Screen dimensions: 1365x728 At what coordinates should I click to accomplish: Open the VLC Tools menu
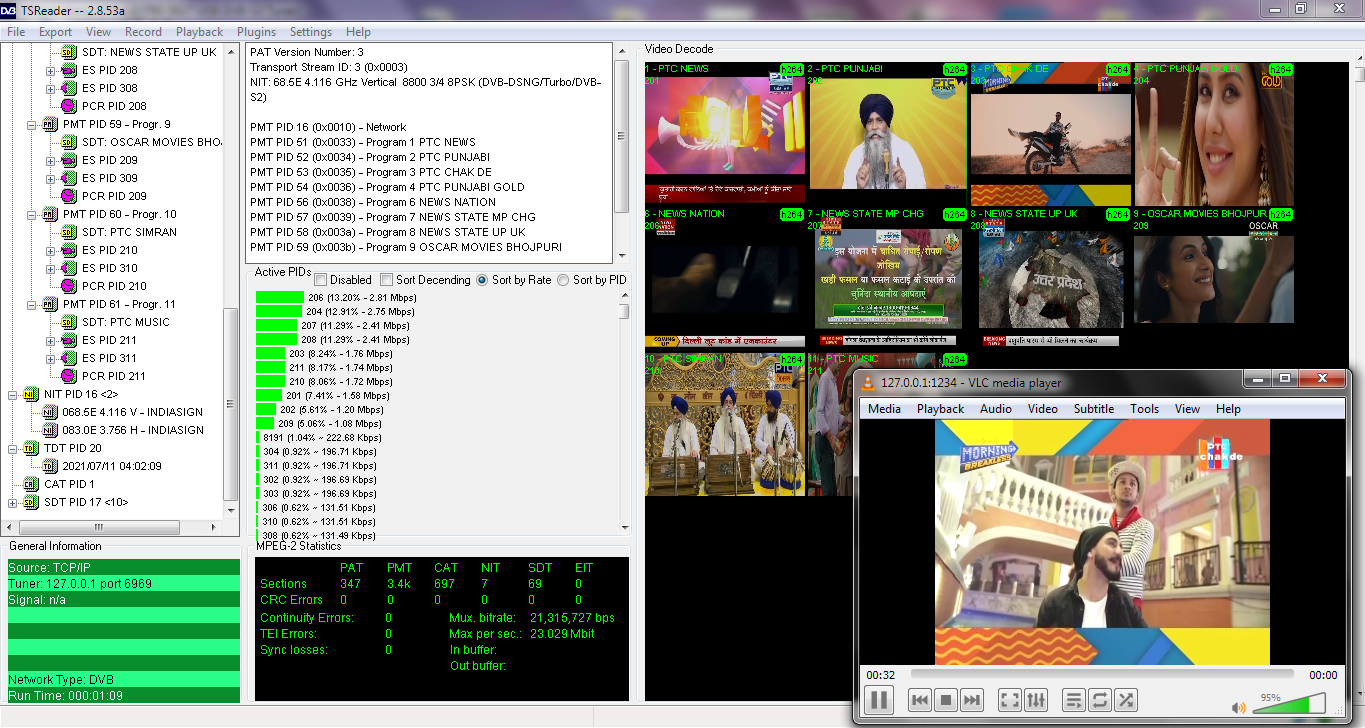[x=1144, y=408]
